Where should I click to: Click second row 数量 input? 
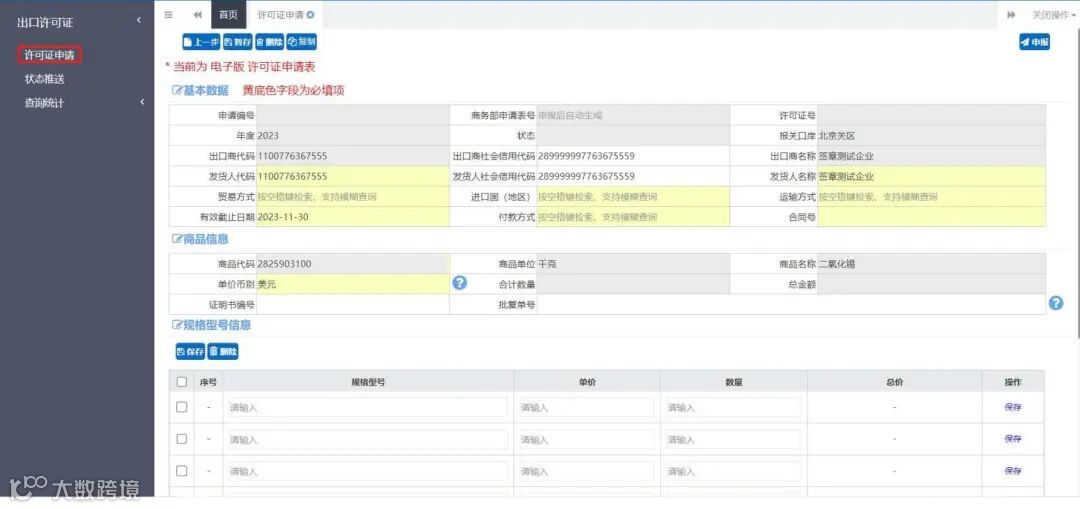point(733,439)
